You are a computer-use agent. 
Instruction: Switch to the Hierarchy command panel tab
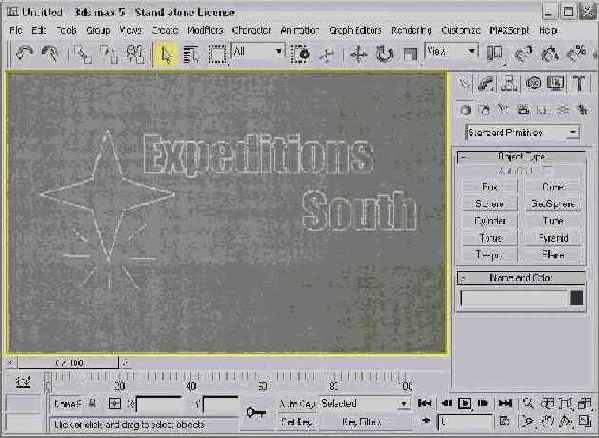pyautogui.click(x=509, y=83)
